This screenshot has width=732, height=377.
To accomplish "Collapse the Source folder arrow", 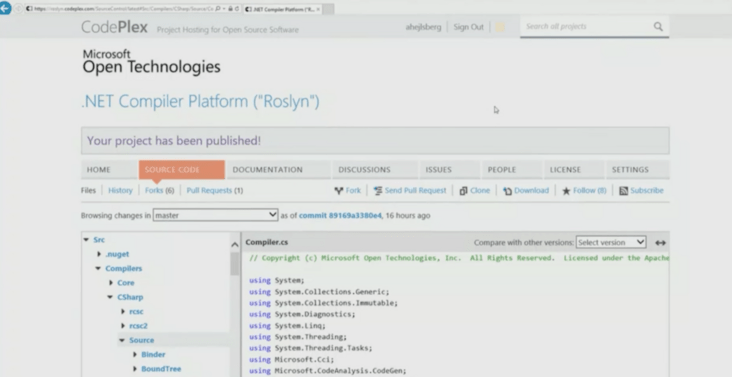I will [x=122, y=340].
